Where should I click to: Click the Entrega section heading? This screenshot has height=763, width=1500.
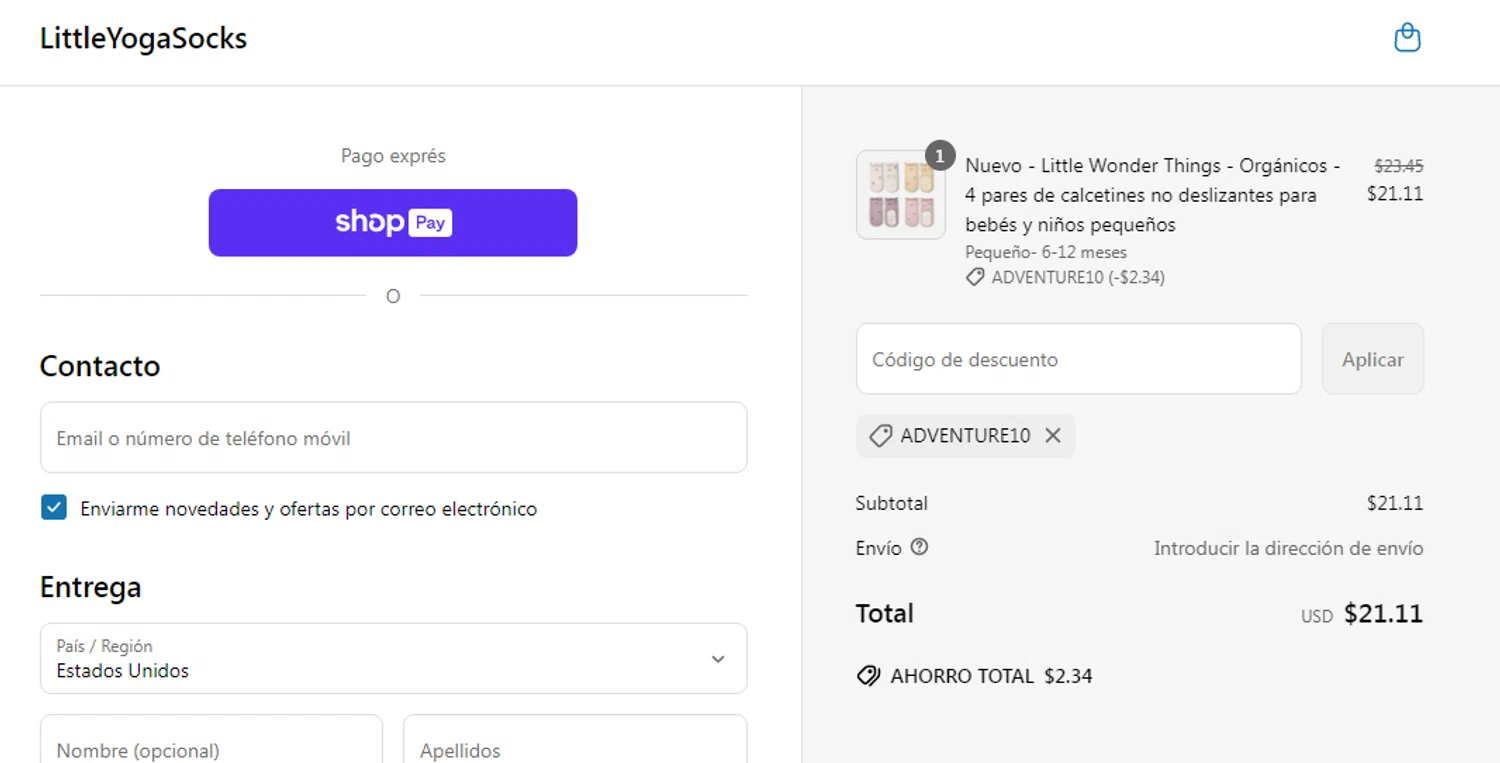(90, 587)
